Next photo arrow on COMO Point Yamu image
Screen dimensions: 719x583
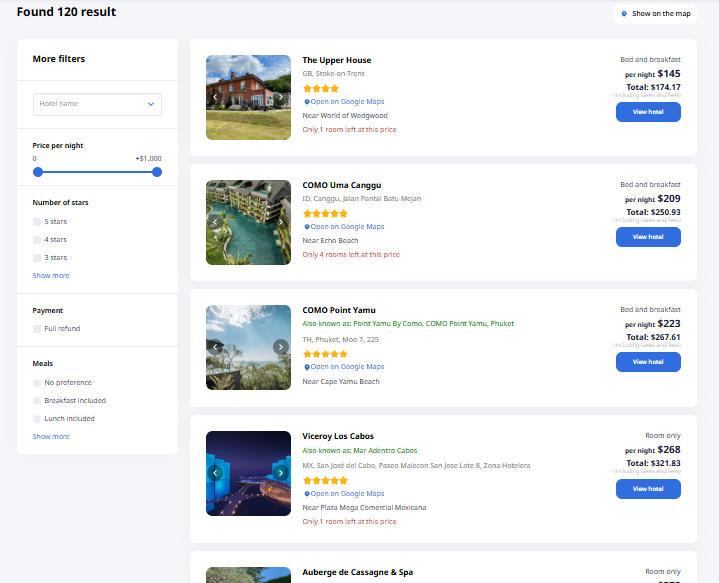point(281,347)
